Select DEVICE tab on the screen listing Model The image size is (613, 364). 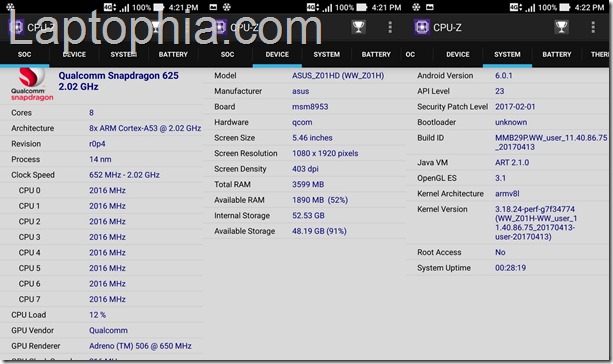click(277, 54)
